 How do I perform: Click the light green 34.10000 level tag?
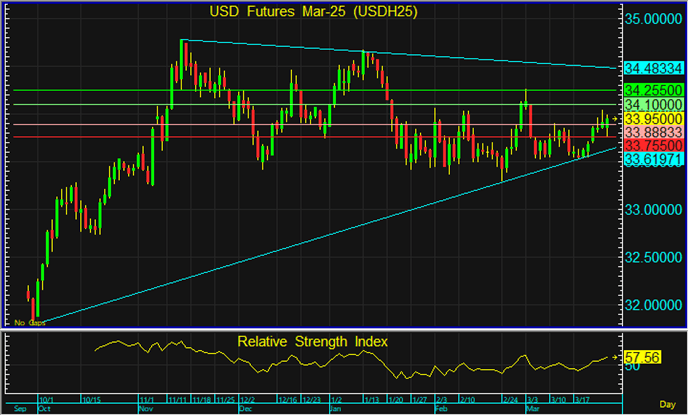click(653, 104)
